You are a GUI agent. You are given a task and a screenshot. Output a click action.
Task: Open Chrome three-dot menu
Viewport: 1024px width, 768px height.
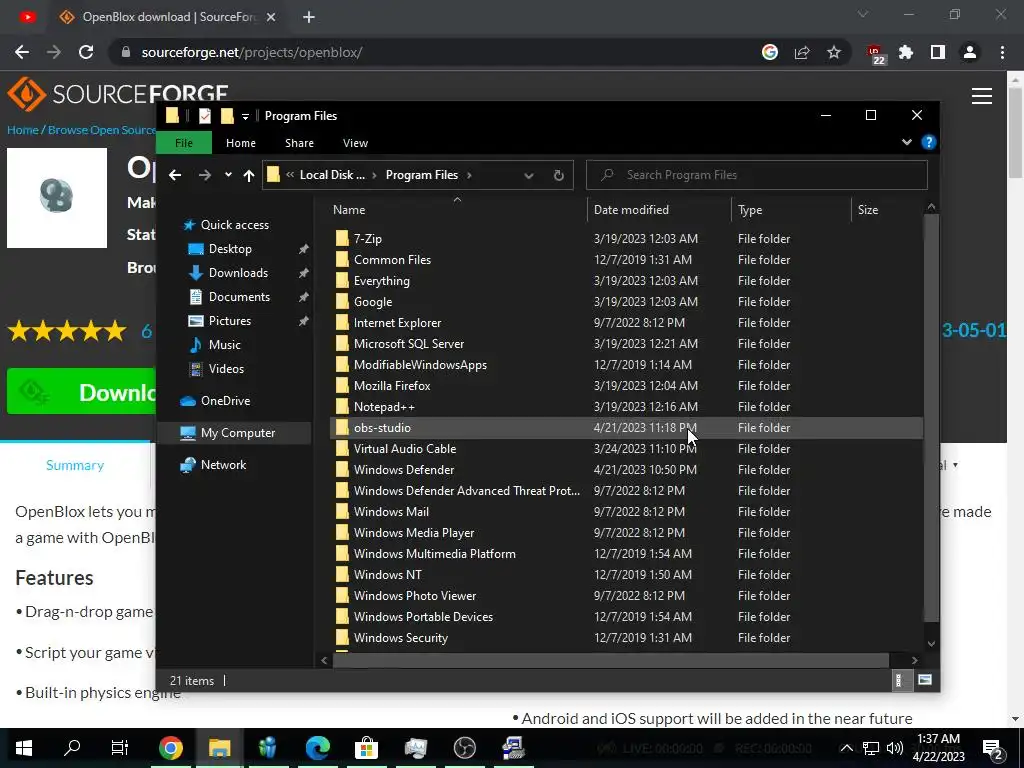[1002, 52]
